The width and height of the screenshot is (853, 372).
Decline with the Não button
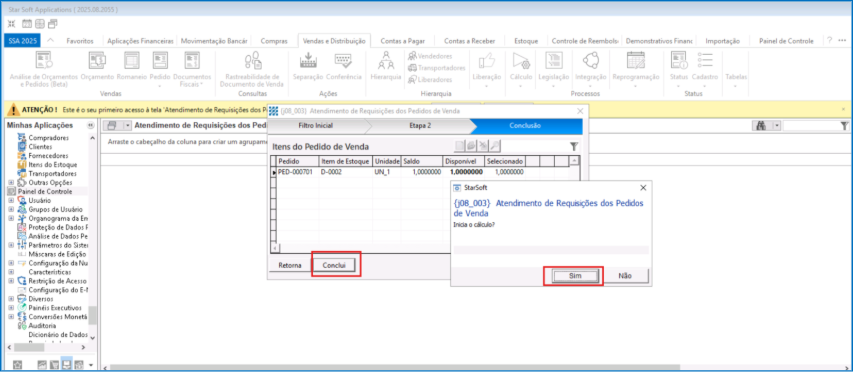(625, 276)
